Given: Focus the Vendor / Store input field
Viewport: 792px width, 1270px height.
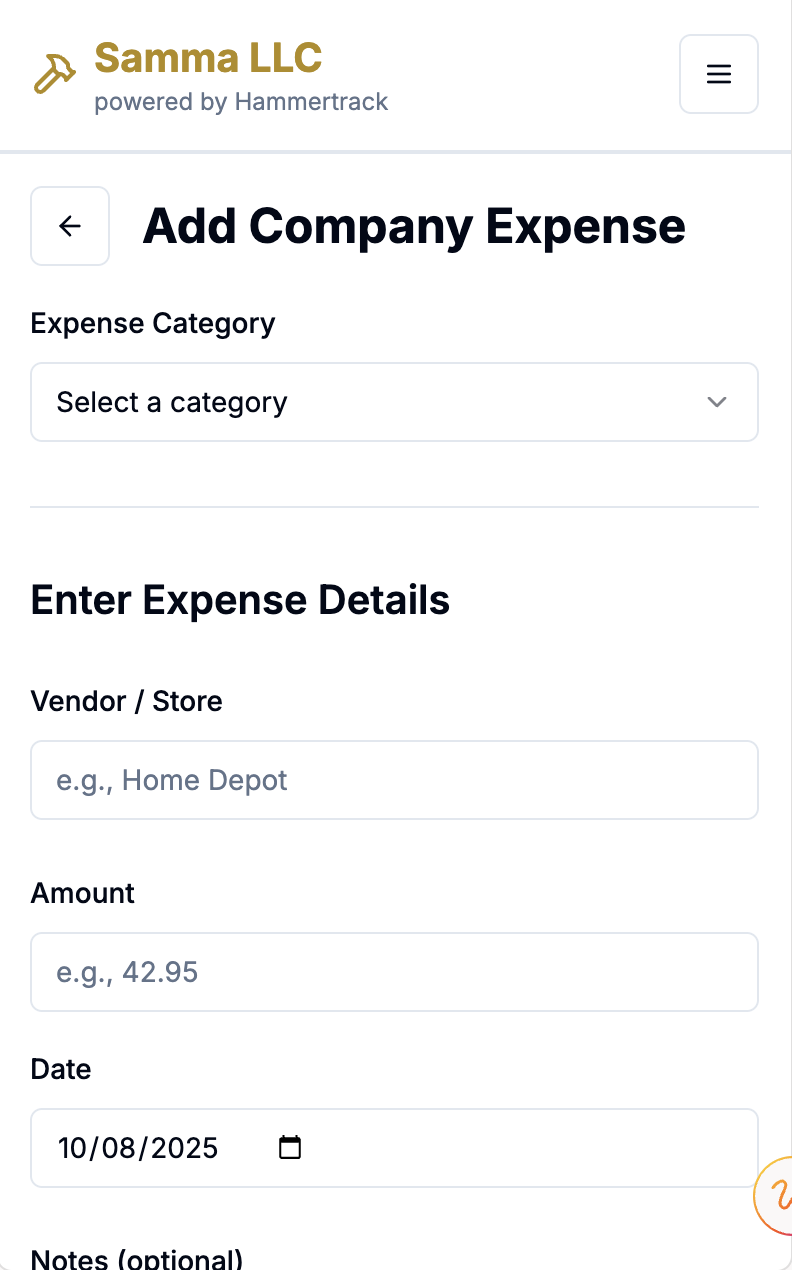Looking at the screenshot, I should coord(394,780).
